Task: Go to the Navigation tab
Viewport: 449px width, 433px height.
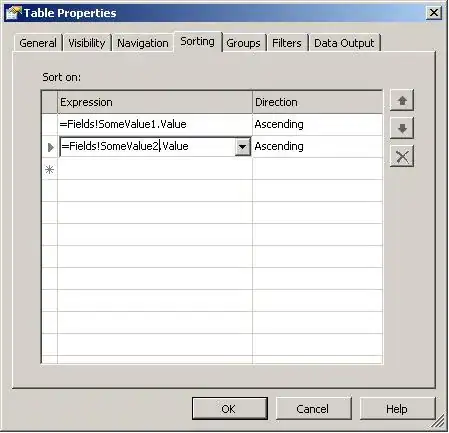Action: (143, 43)
